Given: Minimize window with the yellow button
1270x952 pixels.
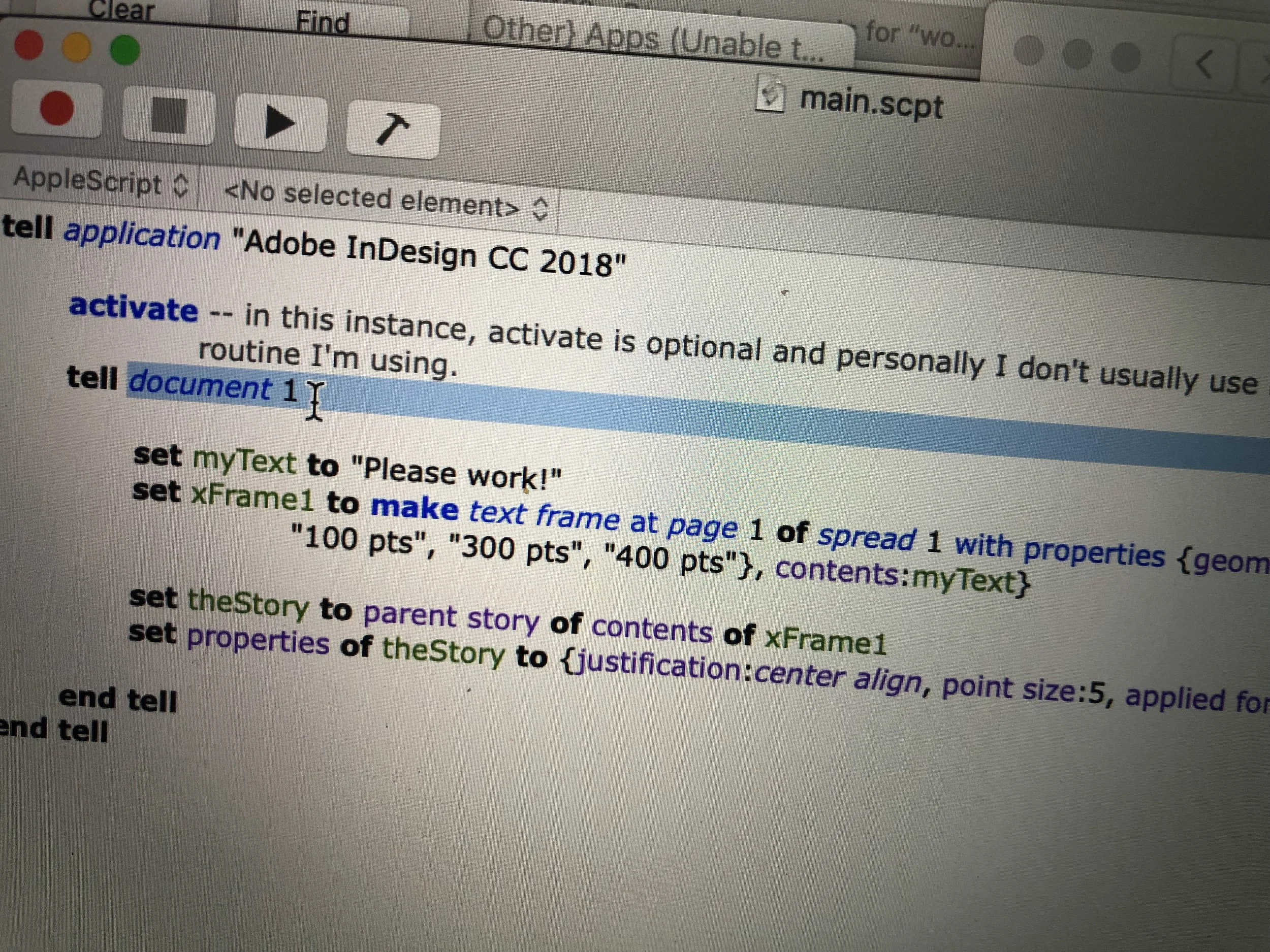Looking at the screenshot, I should pyautogui.click(x=76, y=48).
